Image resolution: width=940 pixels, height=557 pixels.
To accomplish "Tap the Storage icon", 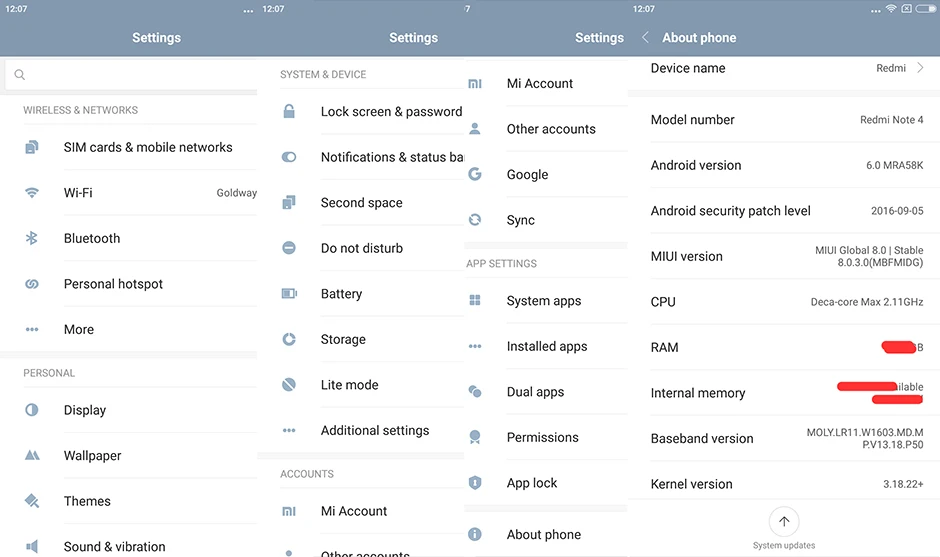I will 289,339.
